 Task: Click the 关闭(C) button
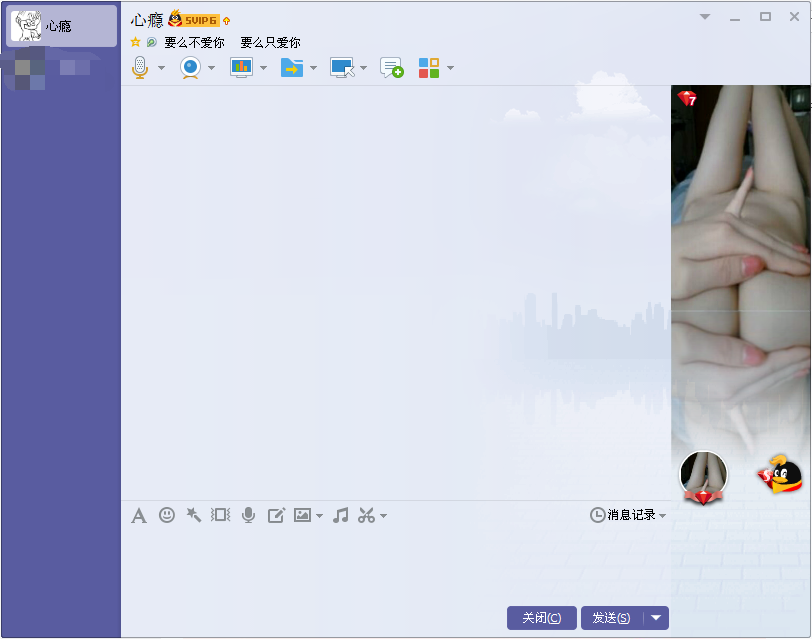click(542, 618)
